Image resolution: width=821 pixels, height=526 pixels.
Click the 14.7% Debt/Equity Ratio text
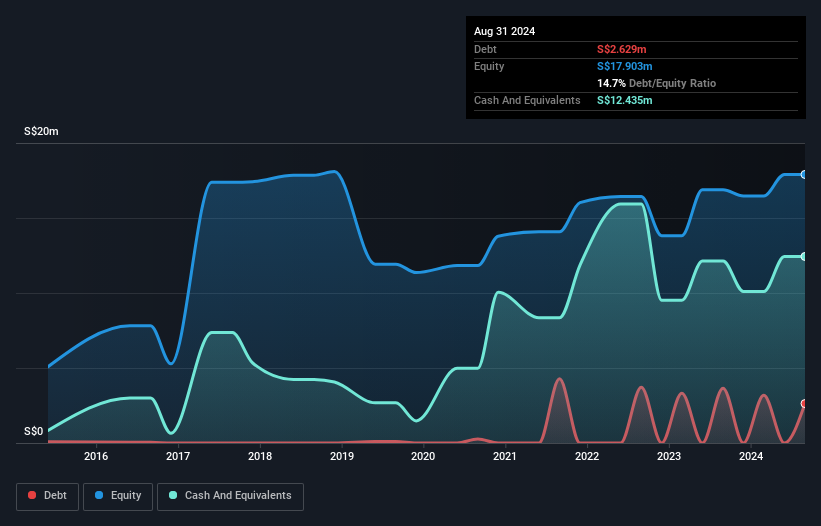[657, 83]
